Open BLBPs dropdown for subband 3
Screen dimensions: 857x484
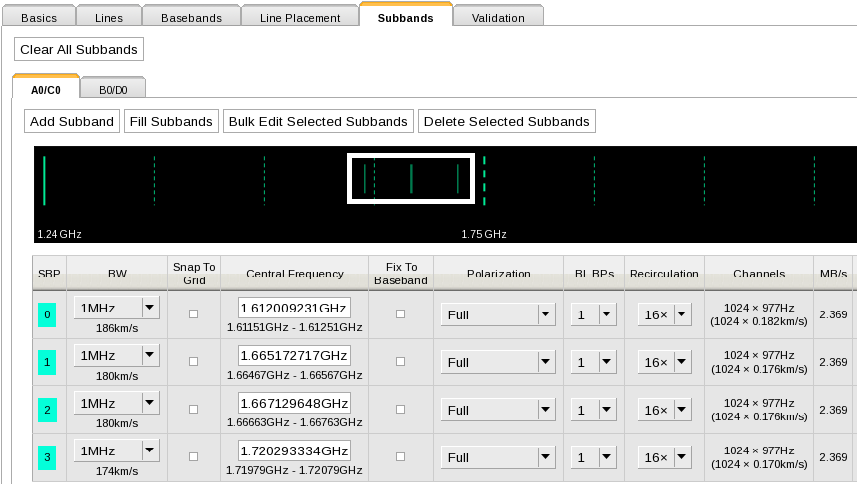tap(607, 457)
